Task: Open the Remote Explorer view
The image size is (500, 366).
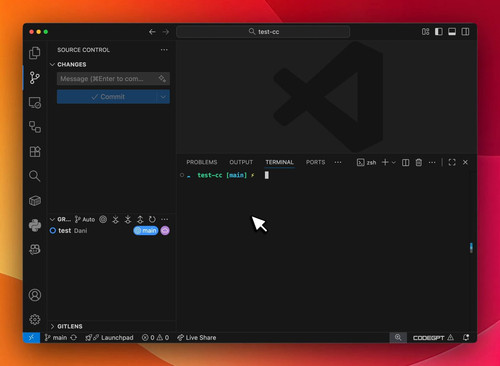Action: (35, 103)
